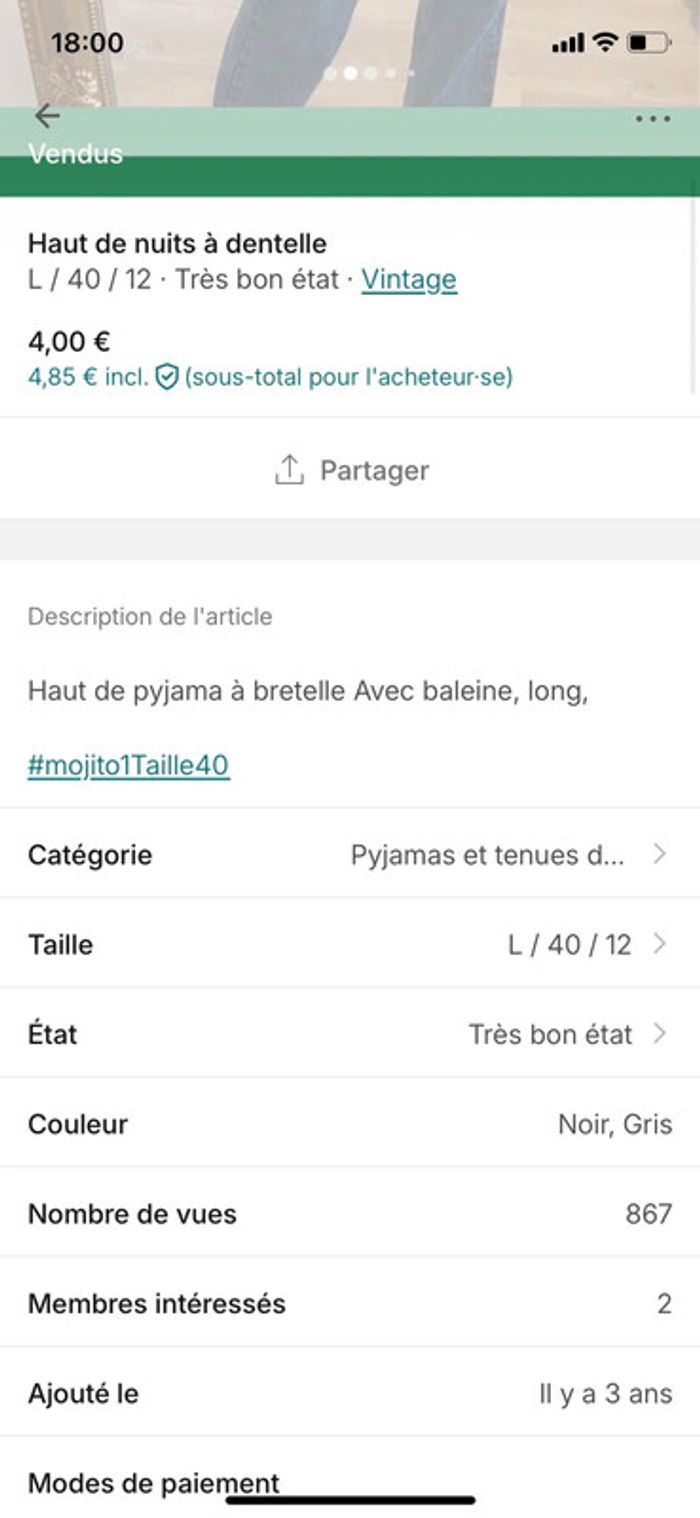Viewport: 700px width, 1518px height.
Task: Tap the battery icon in status bar
Action: pyautogui.click(x=648, y=43)
